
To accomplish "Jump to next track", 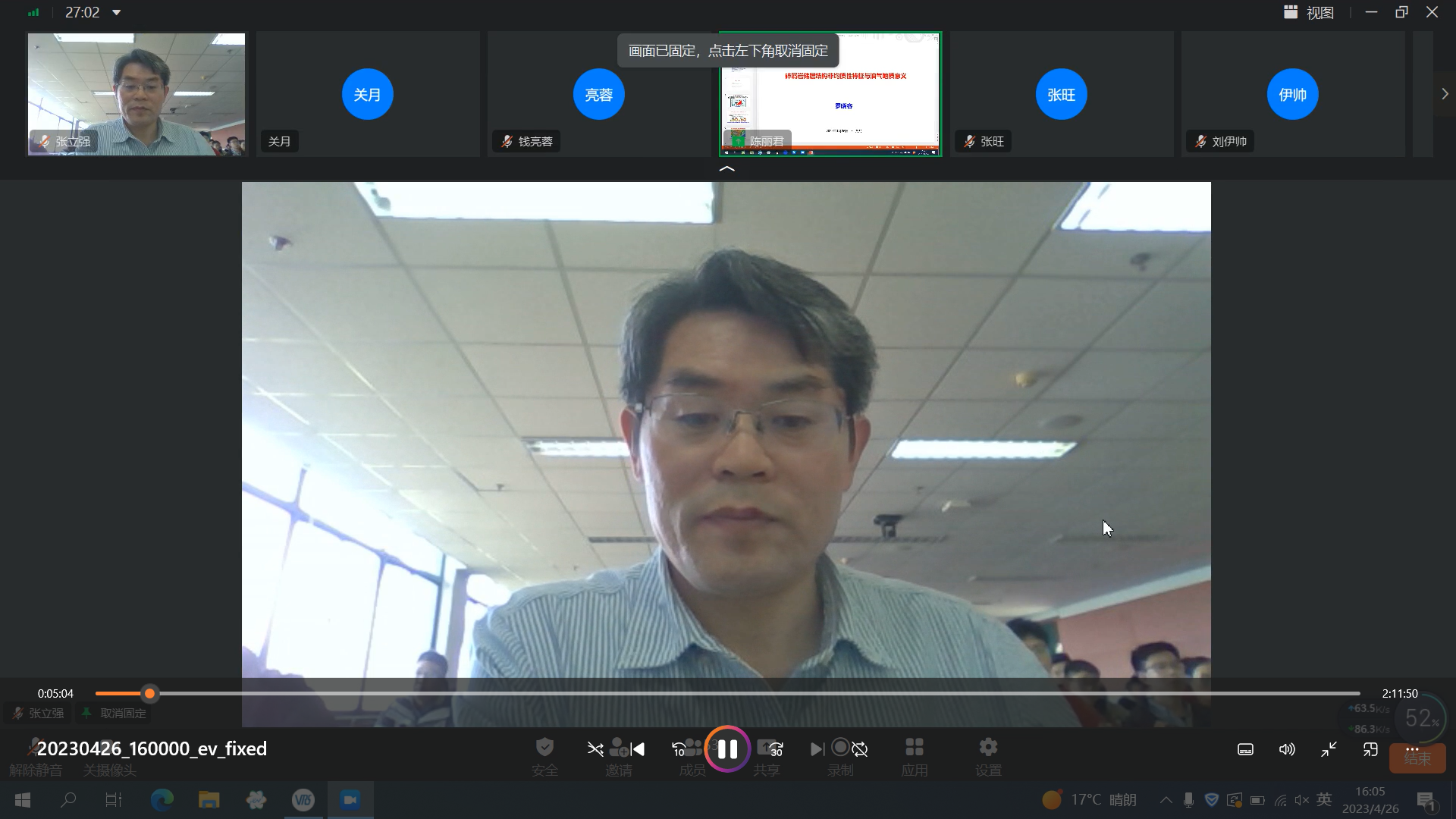I will click(817, 749).
